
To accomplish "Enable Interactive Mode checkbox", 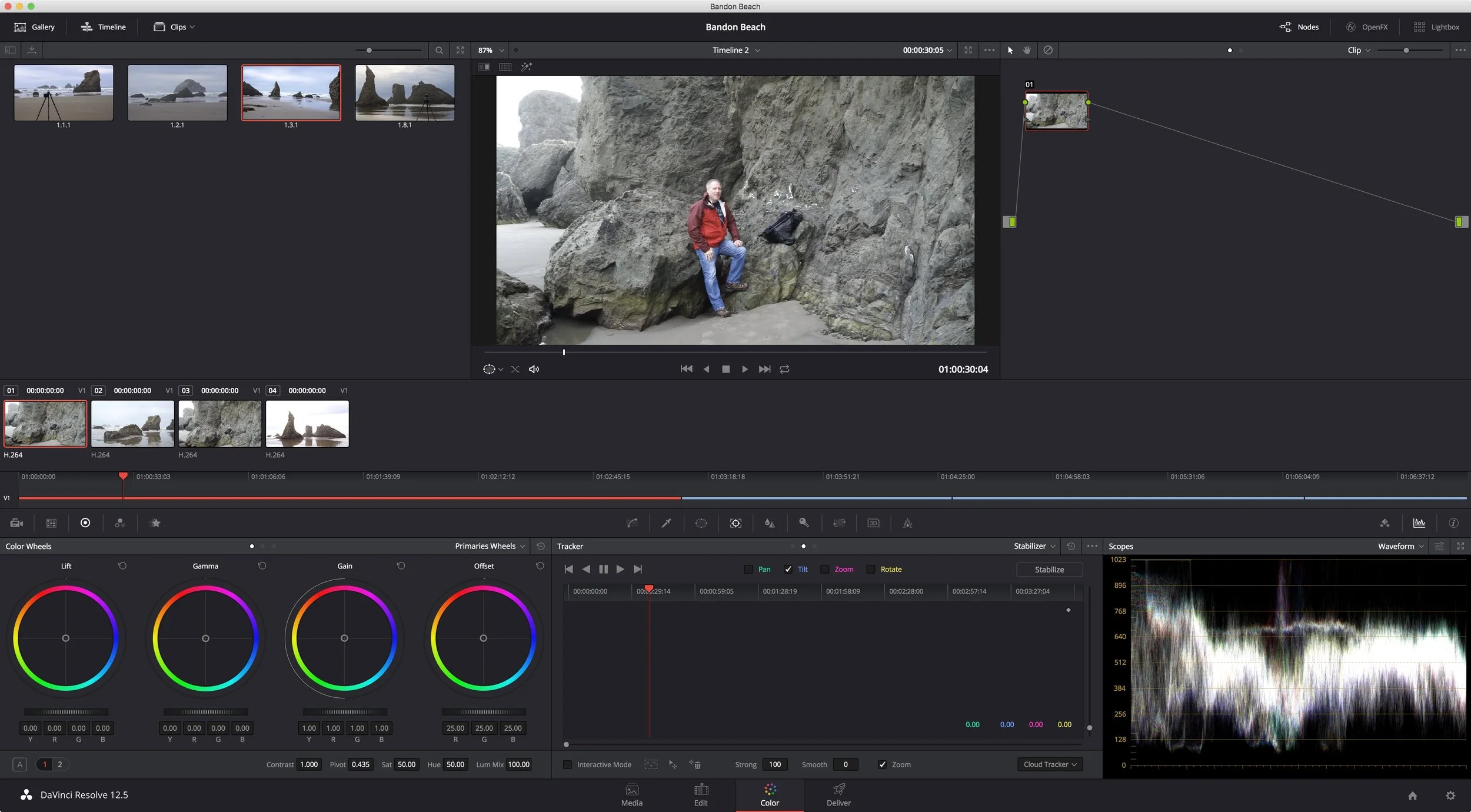I will [x=567, y=764].
